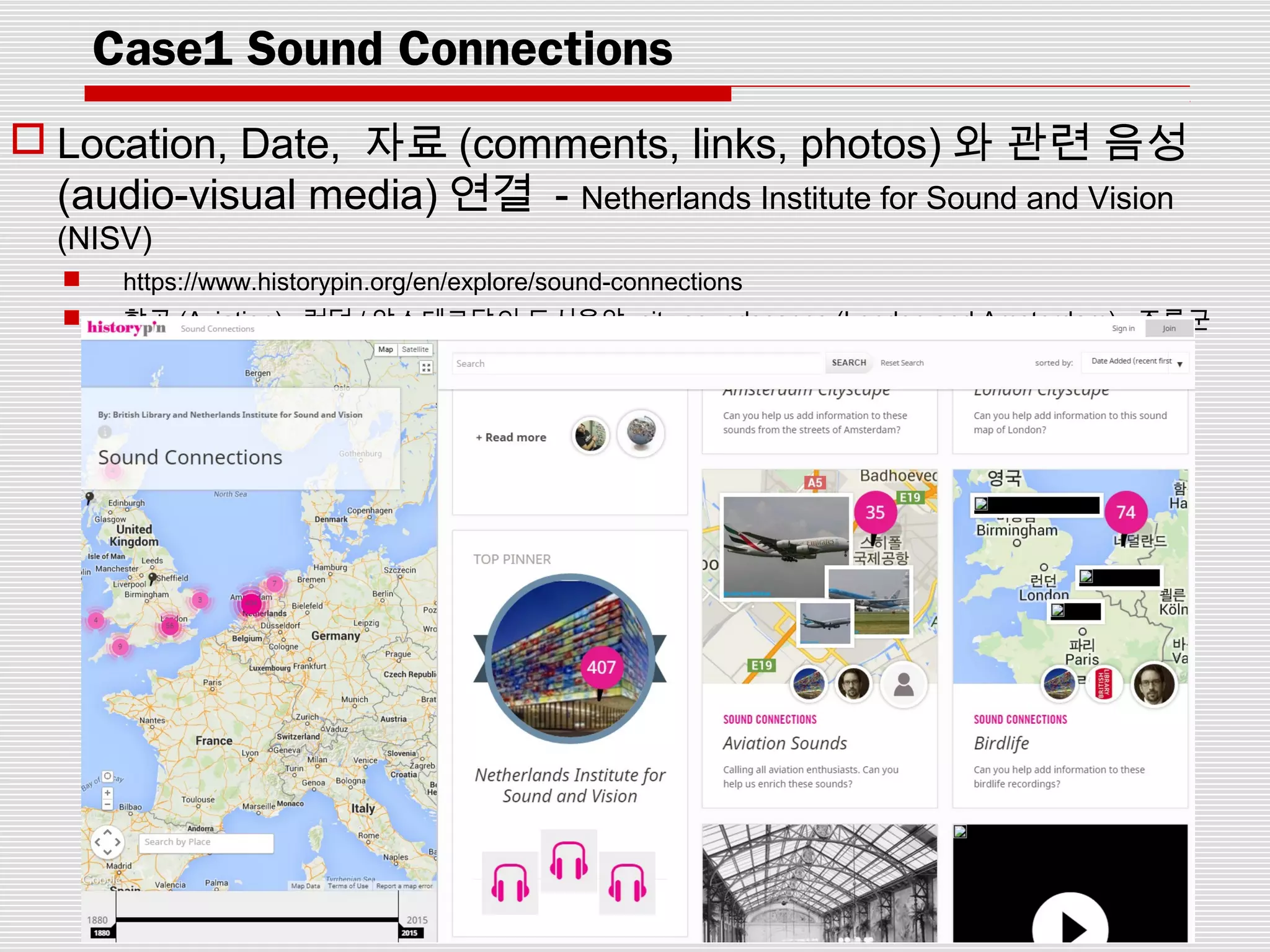Click the man avatar on the Birdlife card
The image size is (1270, 952).
1154,684
